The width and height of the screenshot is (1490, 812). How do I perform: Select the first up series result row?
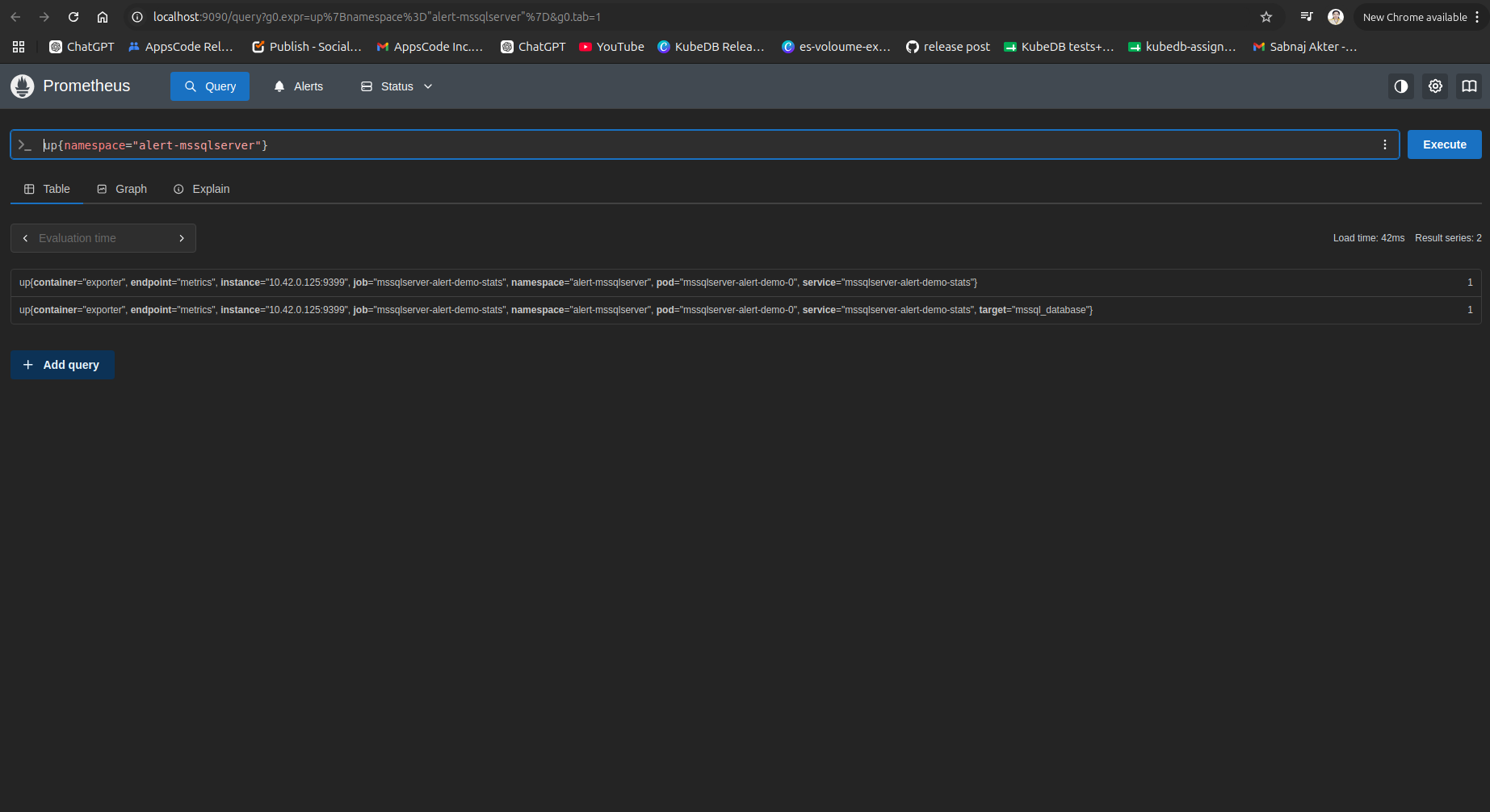(x=745, y=283)
